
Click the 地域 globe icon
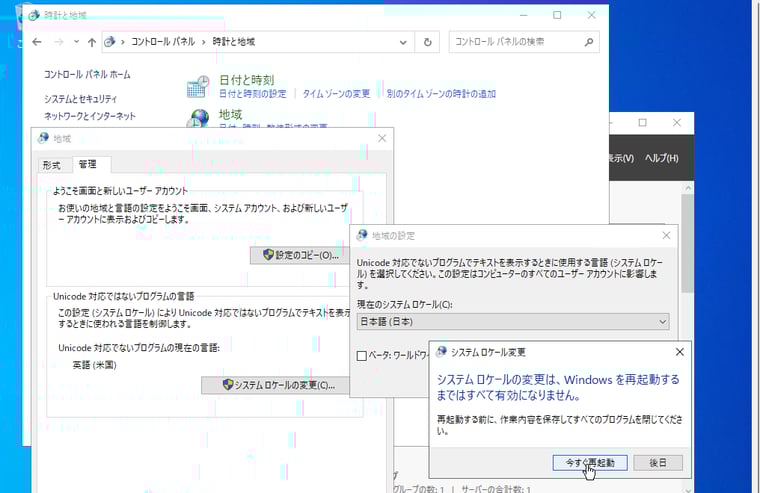199,118
